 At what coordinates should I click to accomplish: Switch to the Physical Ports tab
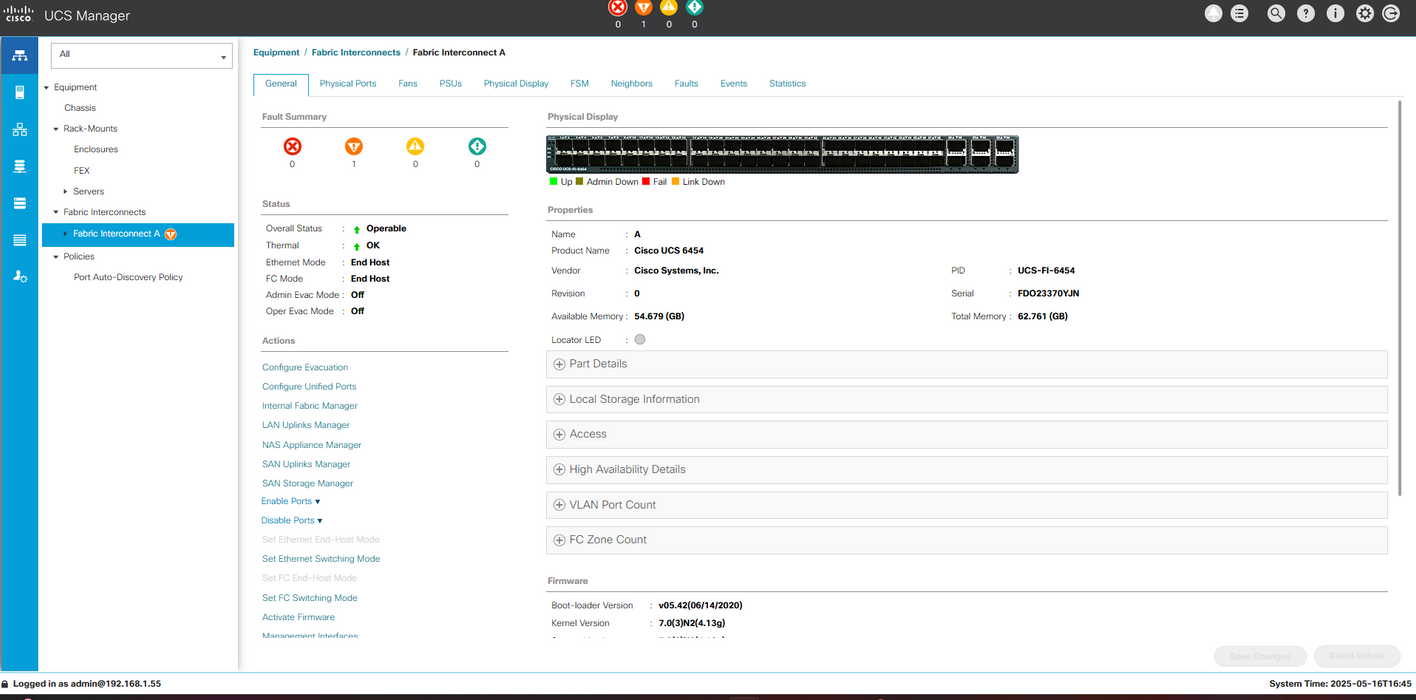click(x=348, y=84)
